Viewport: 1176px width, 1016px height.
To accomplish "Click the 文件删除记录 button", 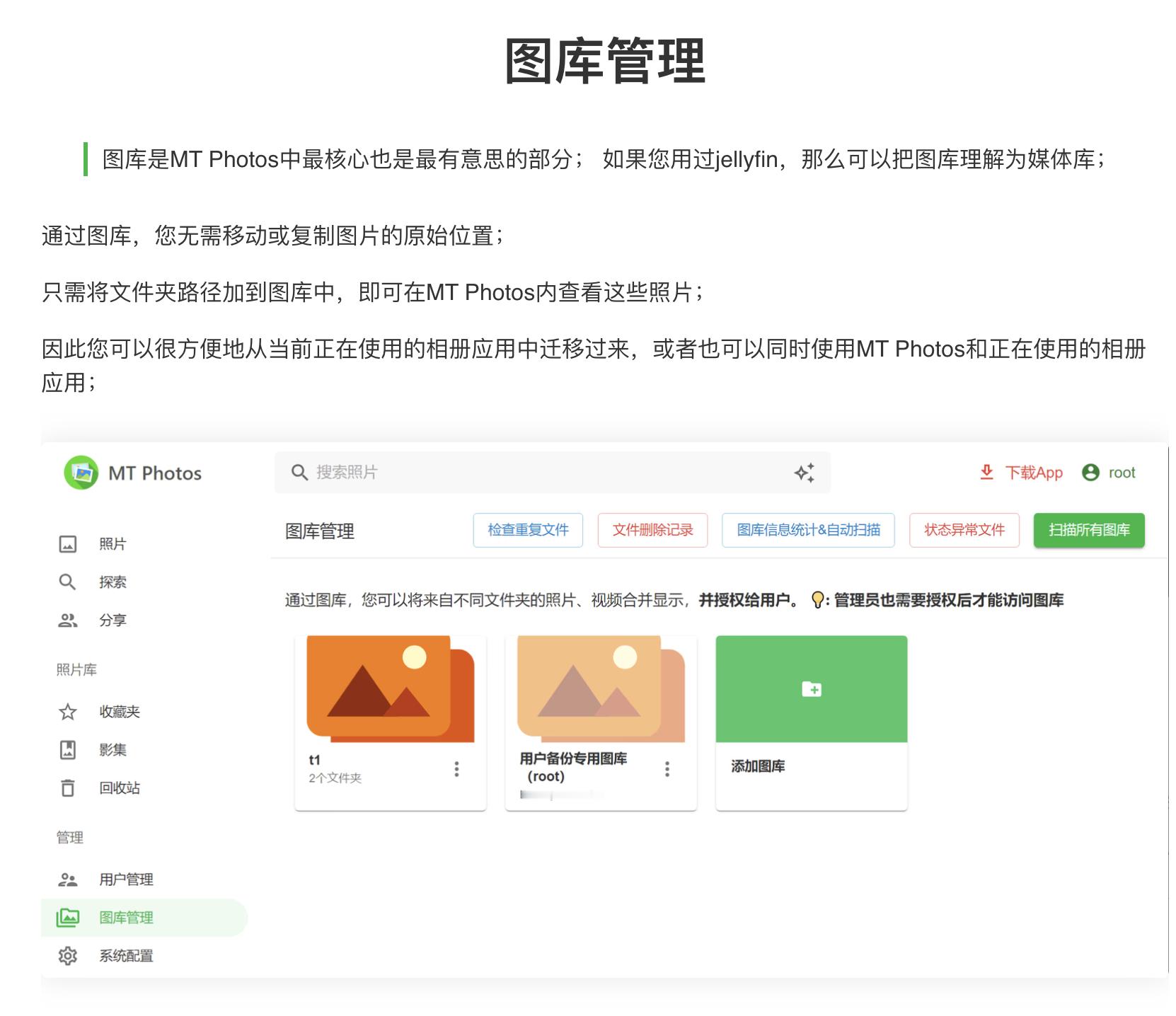I will 652,530.
